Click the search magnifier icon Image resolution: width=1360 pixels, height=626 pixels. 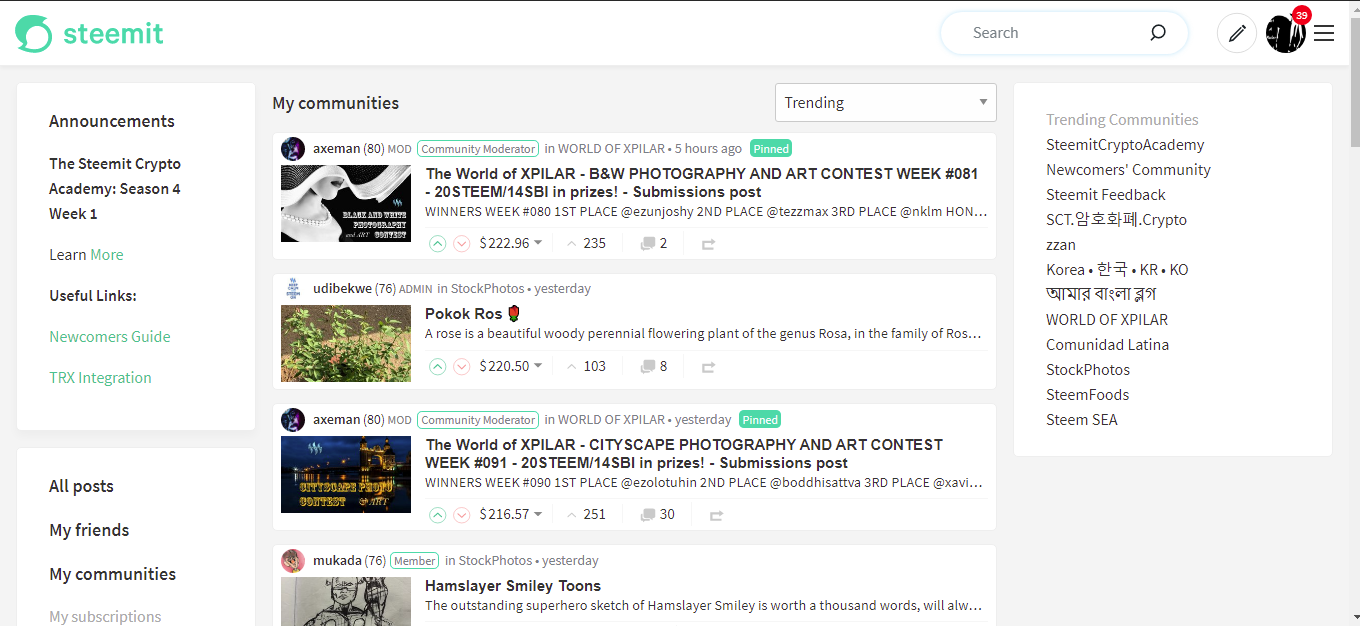coord(1158,33)
